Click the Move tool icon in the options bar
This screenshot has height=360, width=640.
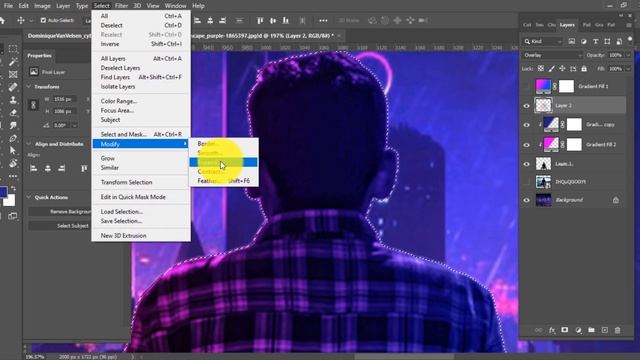pyautogui.click(x=20, y=20)
